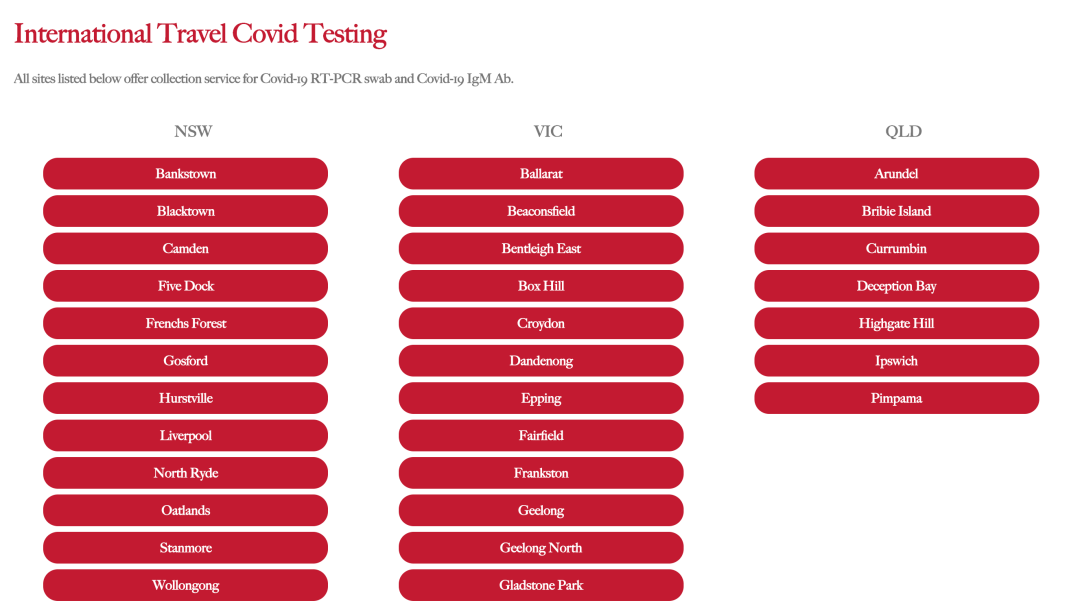Choose the Wollongong testing site

coord(185,585)
